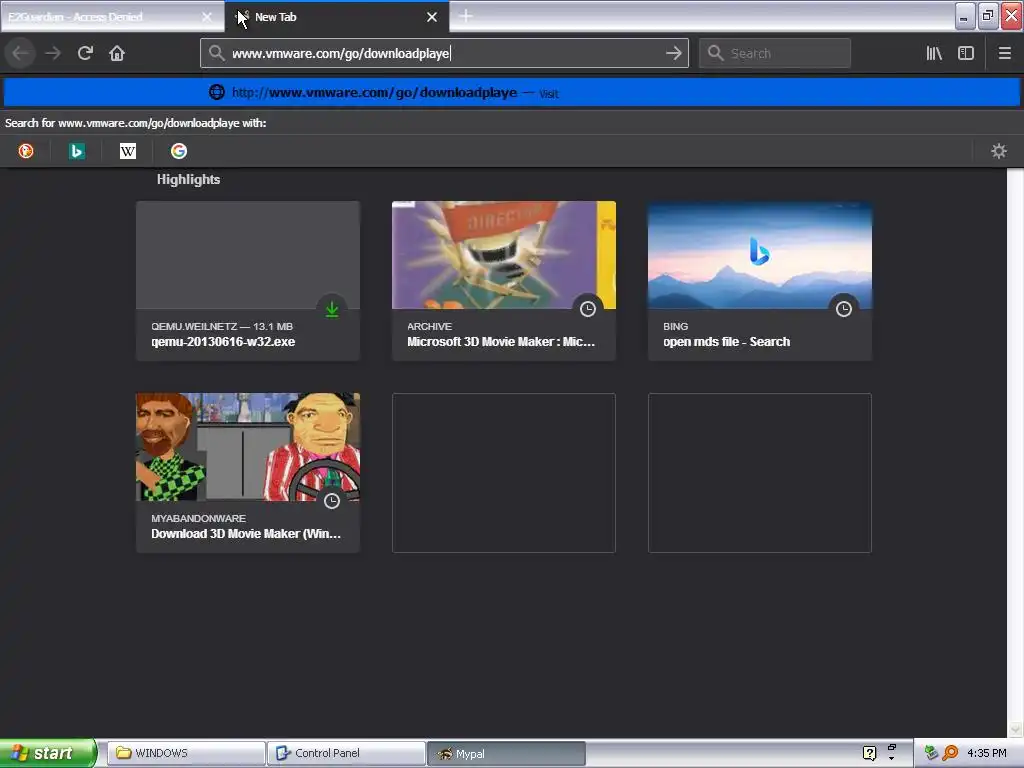Open the MyAbandonware Download 3D Movie Maker card
1024x768 pixels.
click(248, 472)
